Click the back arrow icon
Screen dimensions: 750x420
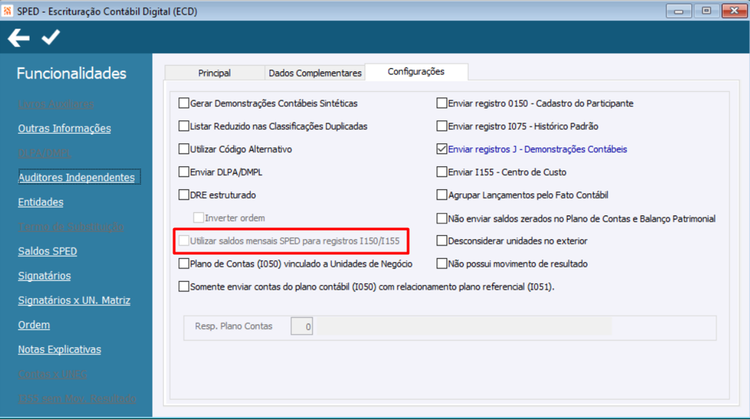[x=19, y=38]
